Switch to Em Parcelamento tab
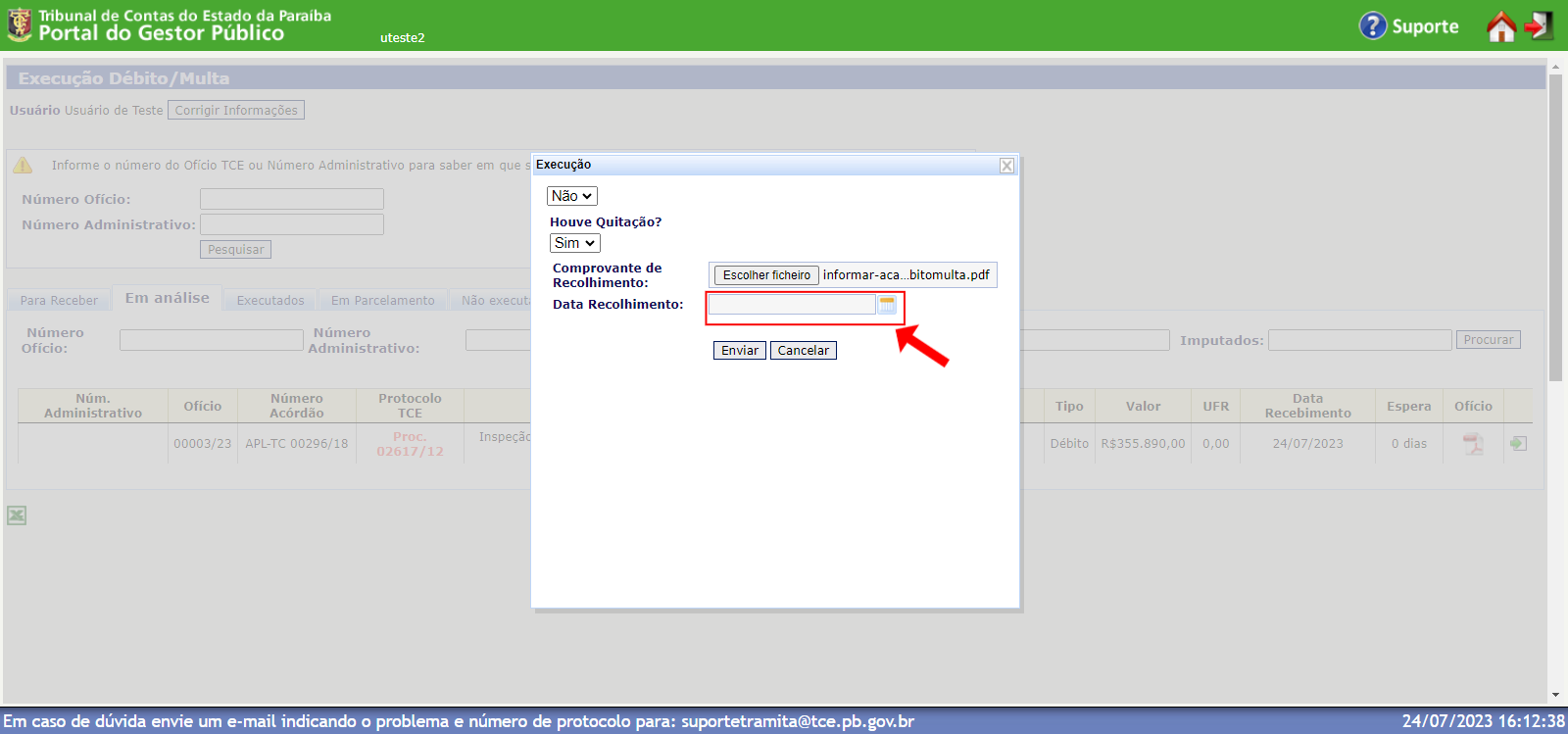Image resolution: width=1568 pixels, height=734 pixels. [383, 300]
